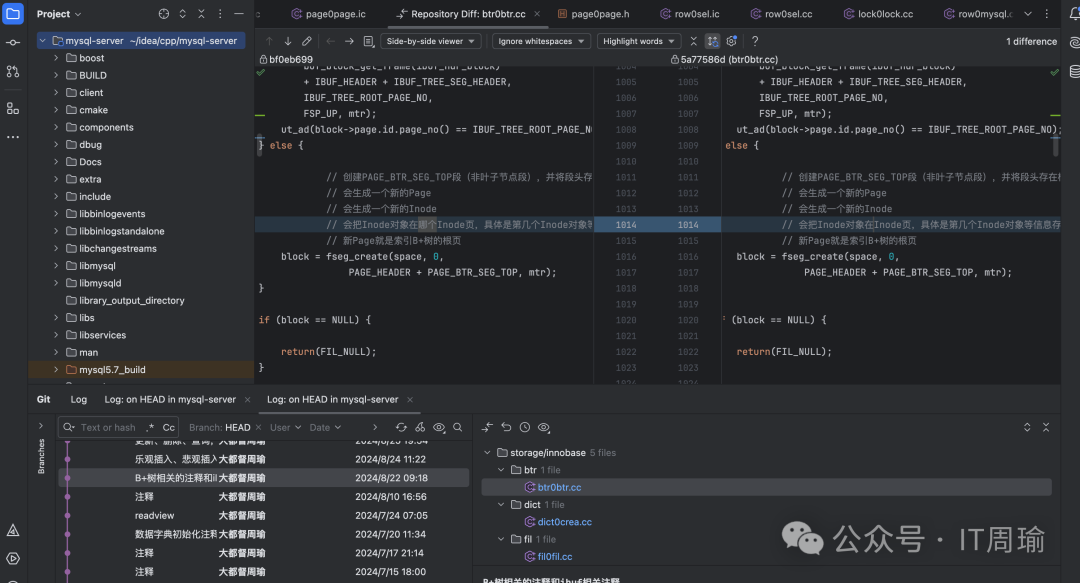Open the Commit tool window icon
The height and width of the screenshot is (583, 1080).
click(13, 43)
